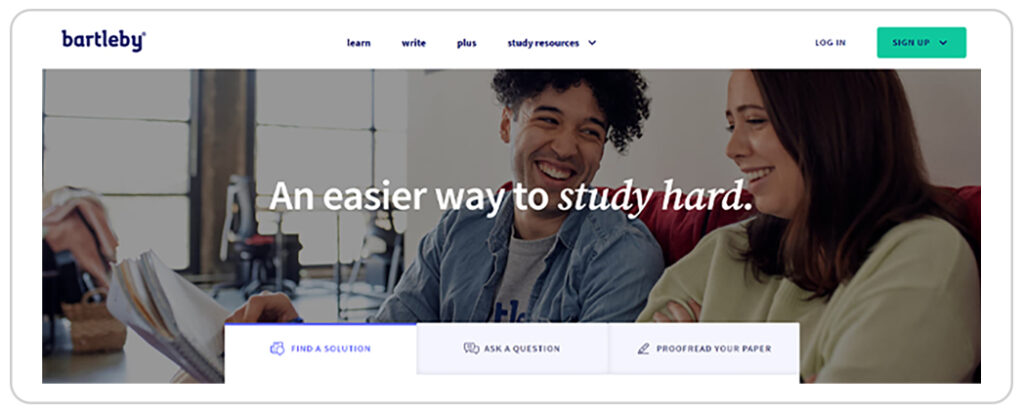1024x413 pixels.
Task: Expand the study resources chevron
Action: tap(592, 43)
